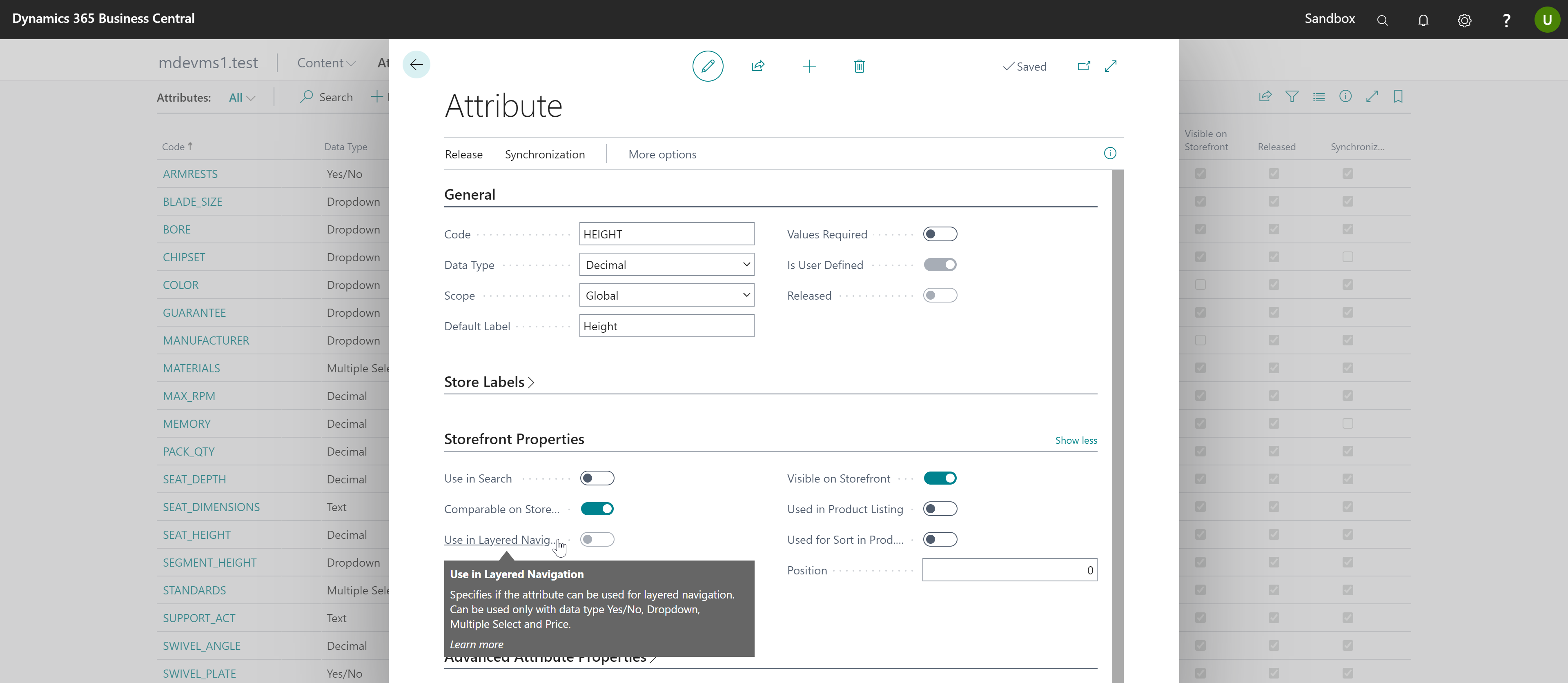
Task: Open the Synchronization menu
Action: point(544,155)
